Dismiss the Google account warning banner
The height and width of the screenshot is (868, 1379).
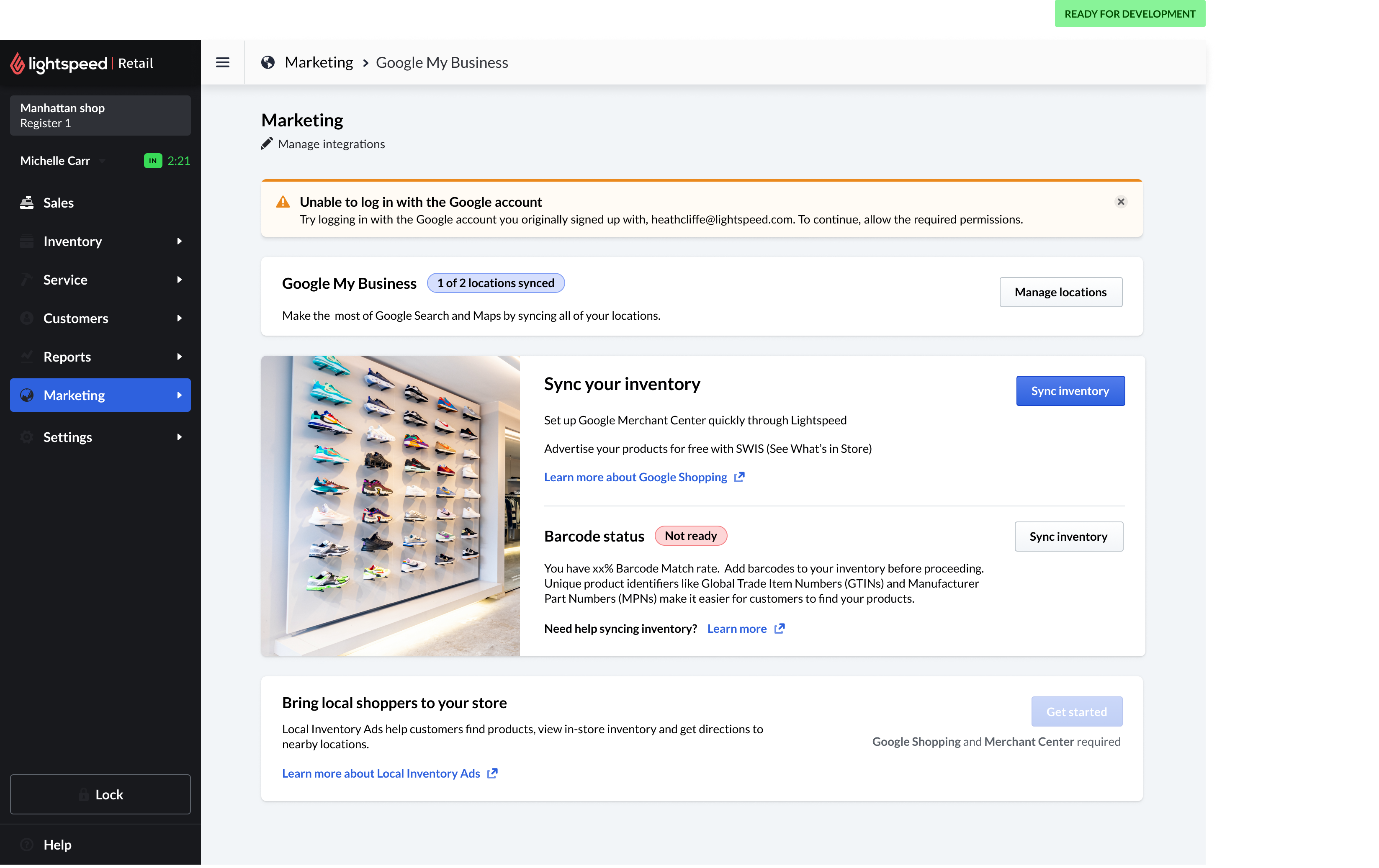click(x=1121, y=202)
